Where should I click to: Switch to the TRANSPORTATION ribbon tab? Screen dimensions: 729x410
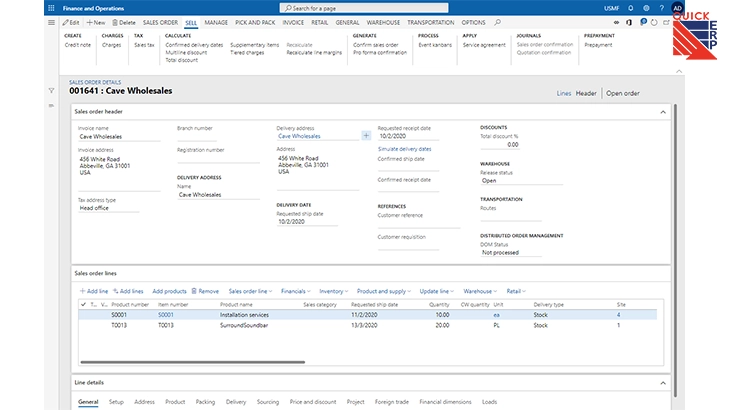(x=431, y=22)
